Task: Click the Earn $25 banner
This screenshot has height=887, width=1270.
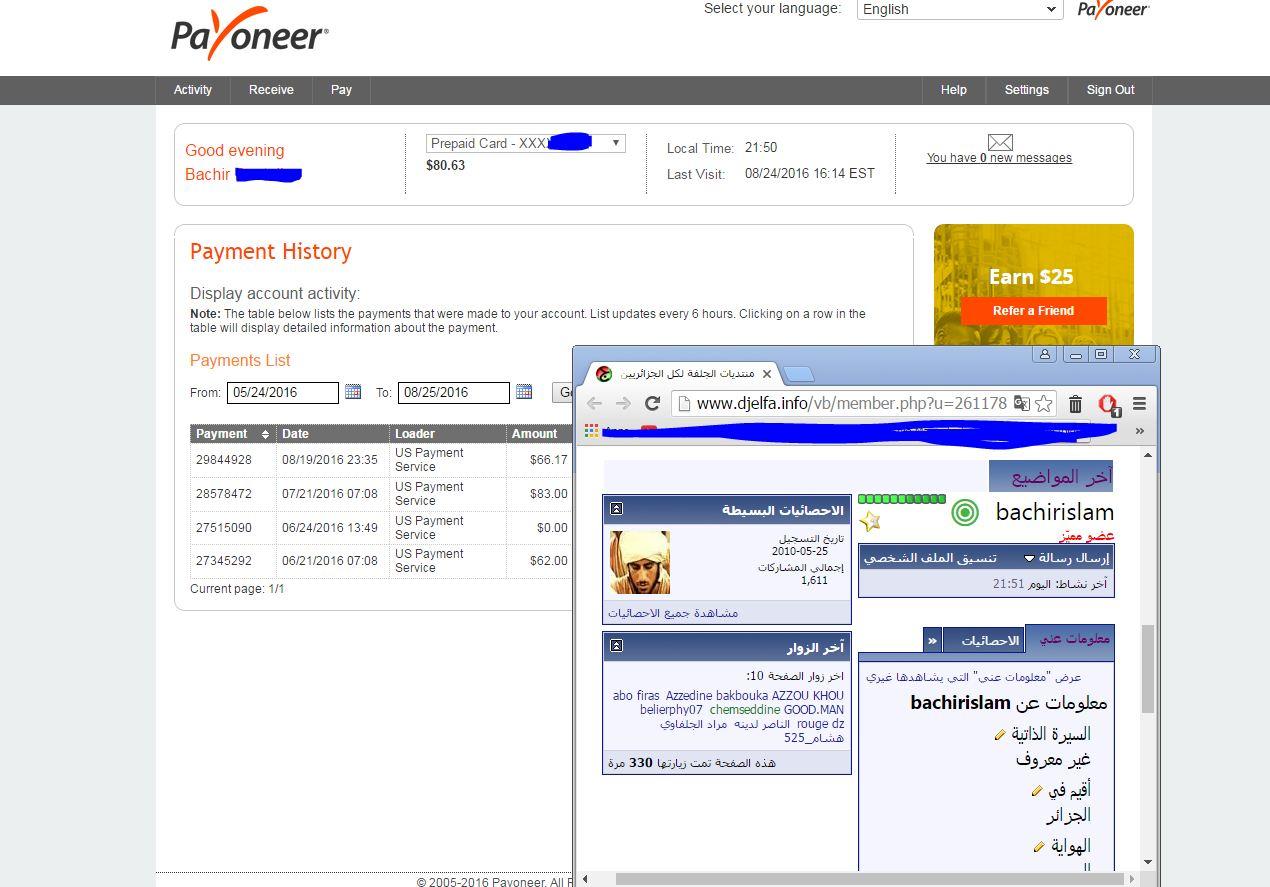Action: [x=1031, y=277]
